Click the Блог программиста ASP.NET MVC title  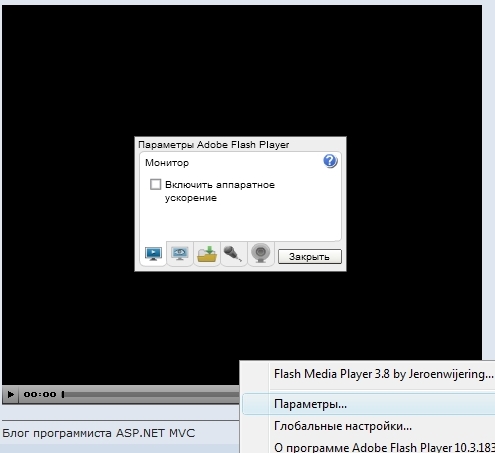(99, 433)
